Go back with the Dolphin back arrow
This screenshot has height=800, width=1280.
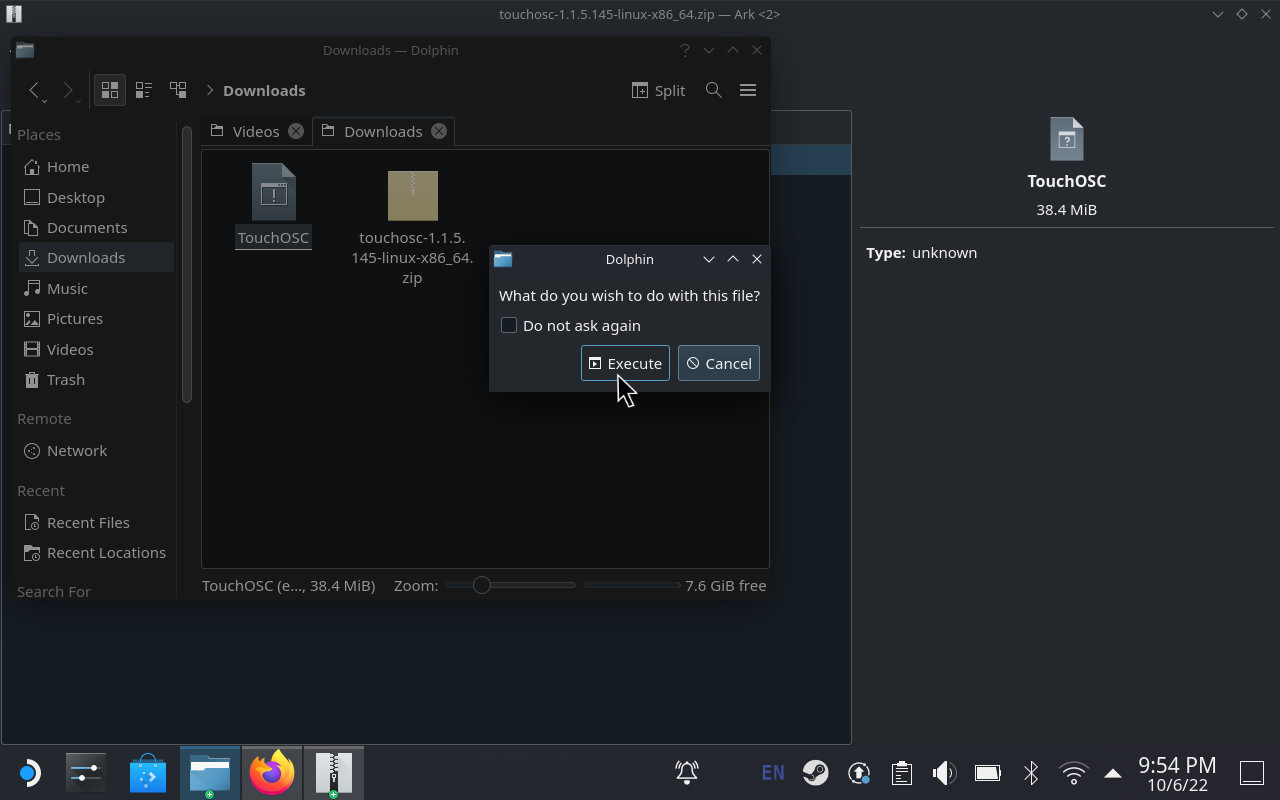35,90
